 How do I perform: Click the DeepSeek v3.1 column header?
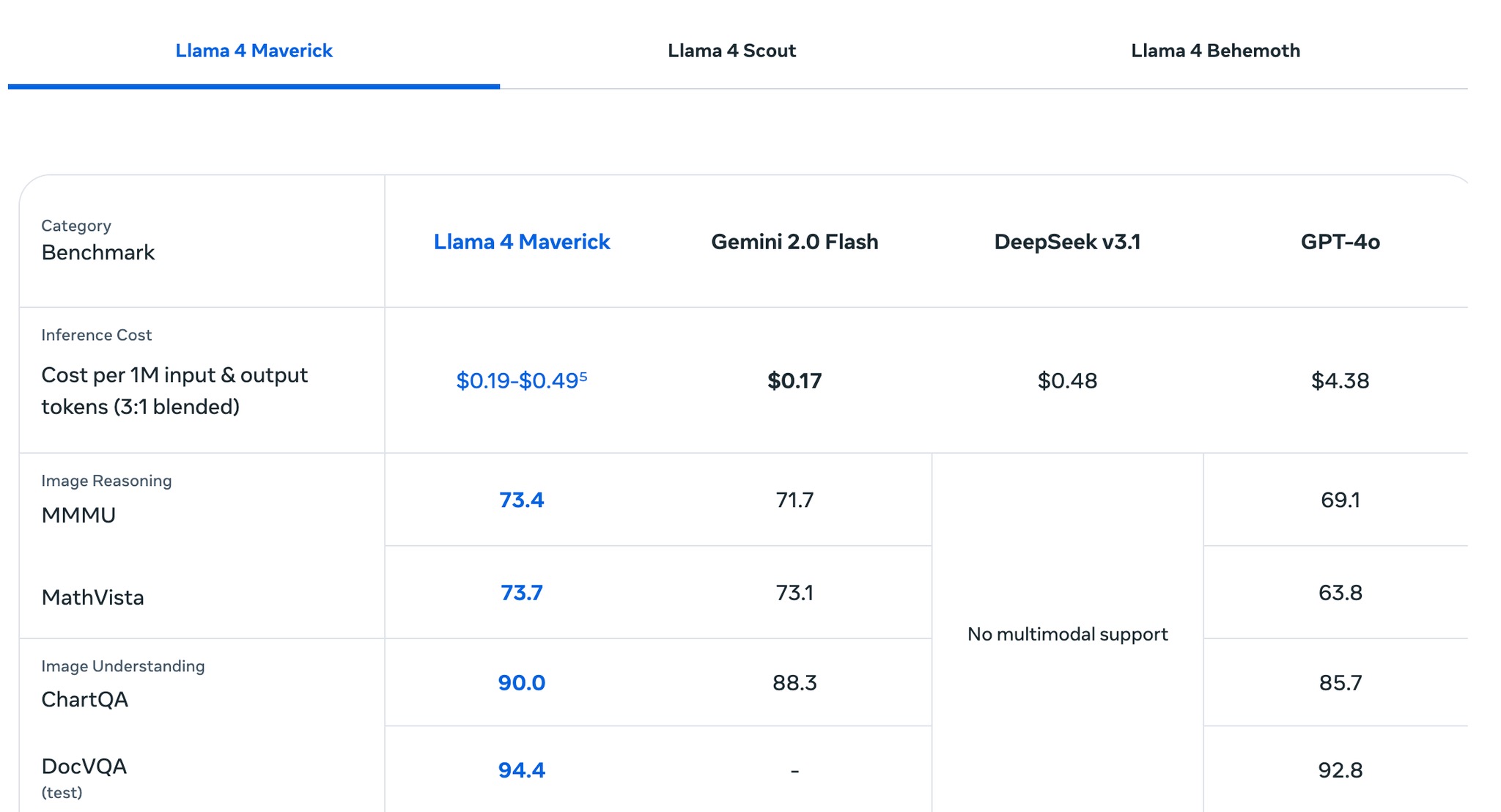1067,242
